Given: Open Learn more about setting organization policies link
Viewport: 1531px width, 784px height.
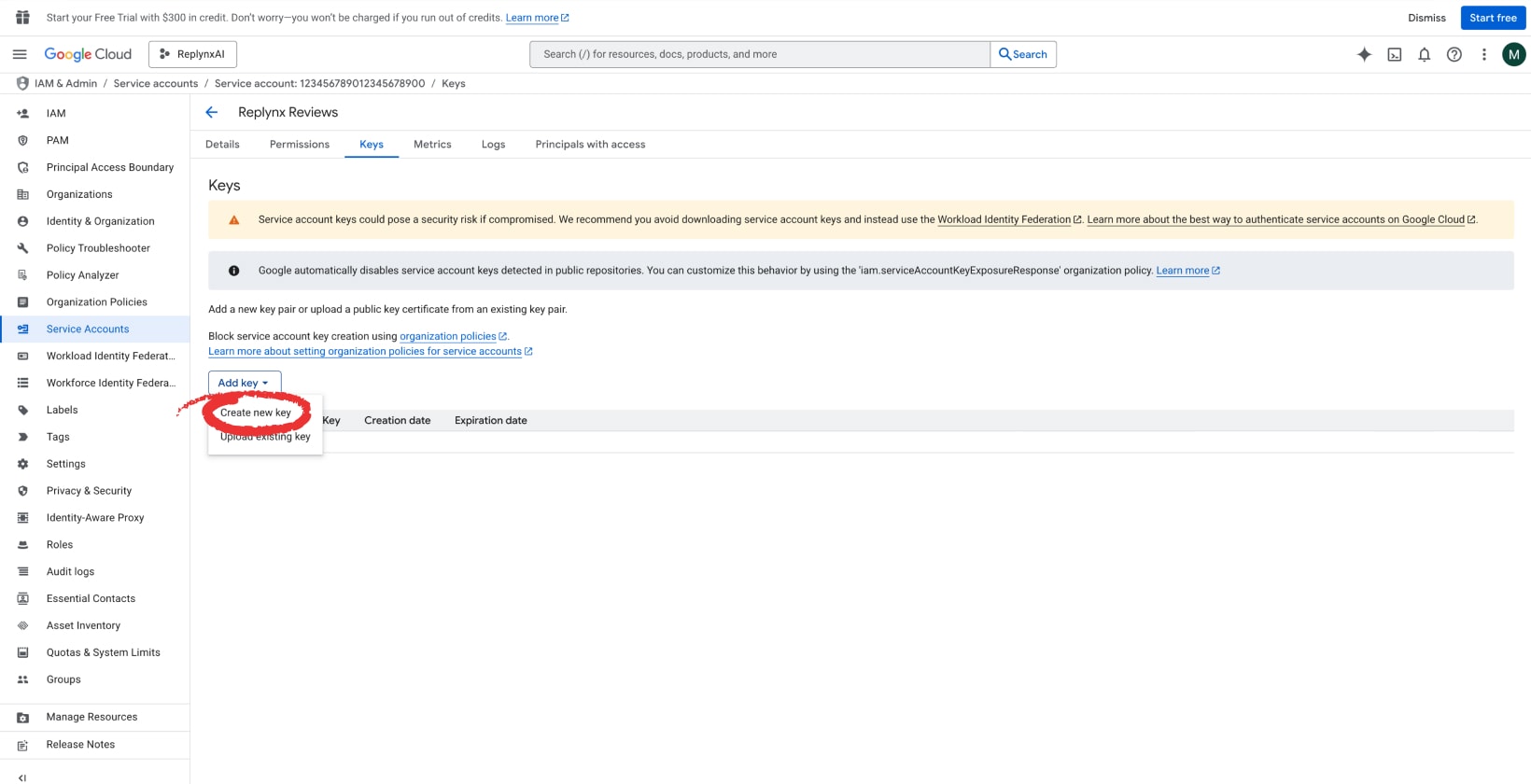Looking at the screenshot, I should 370,352.
